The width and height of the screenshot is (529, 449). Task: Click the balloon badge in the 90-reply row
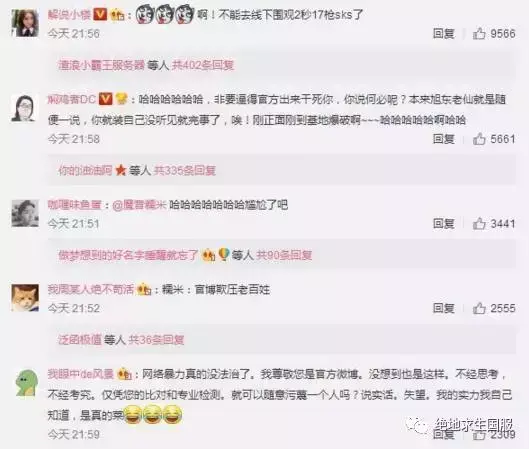[x=224, y=255]
